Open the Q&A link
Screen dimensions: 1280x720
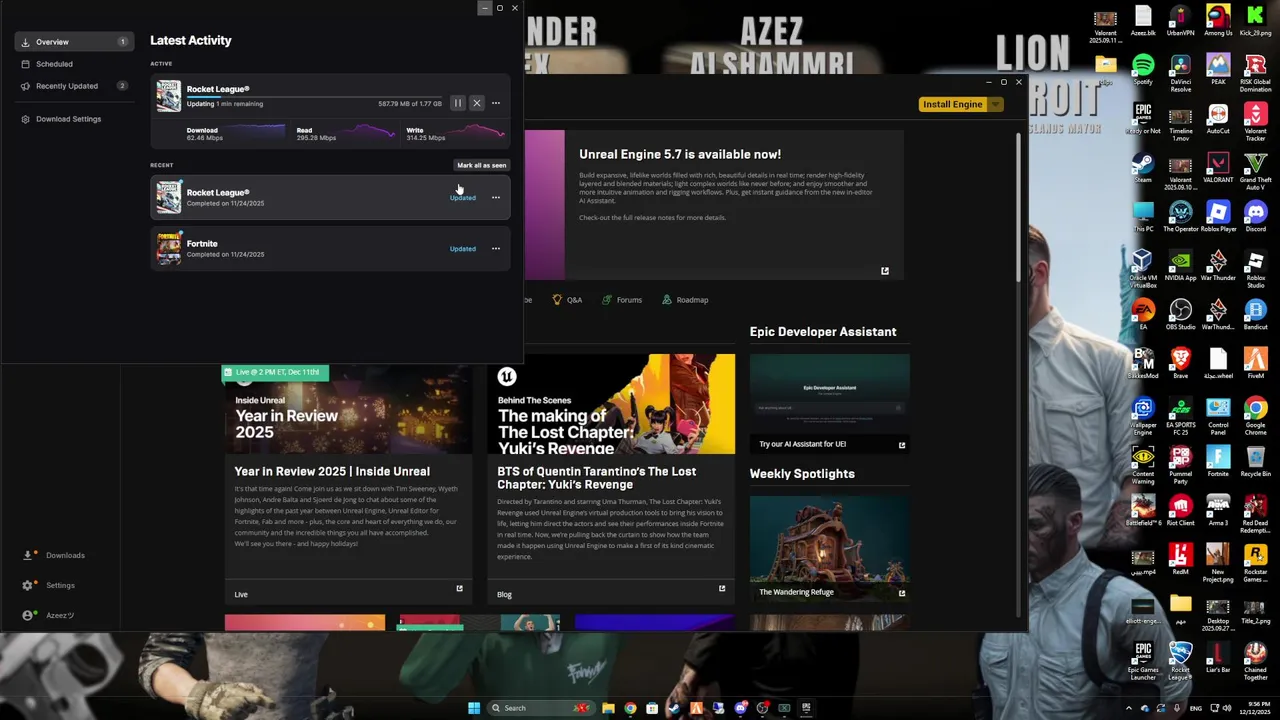567,300
